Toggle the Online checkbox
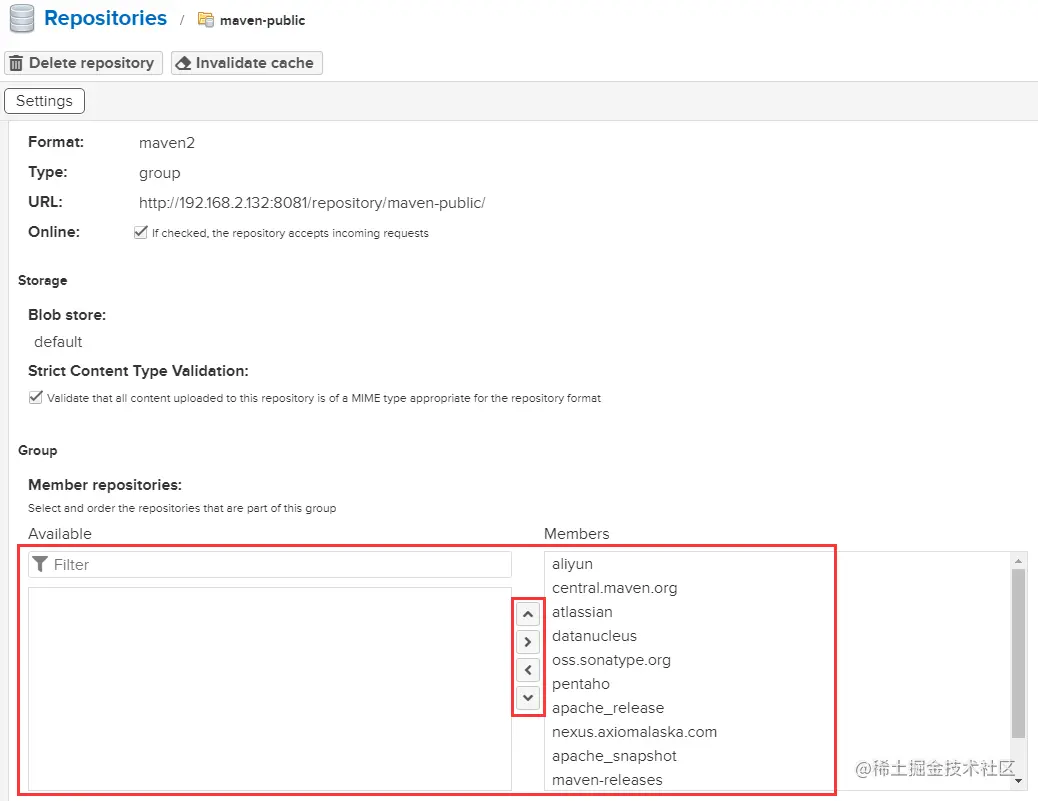The width and height of the screenshot is (1038, 801). tap(140, 232)
